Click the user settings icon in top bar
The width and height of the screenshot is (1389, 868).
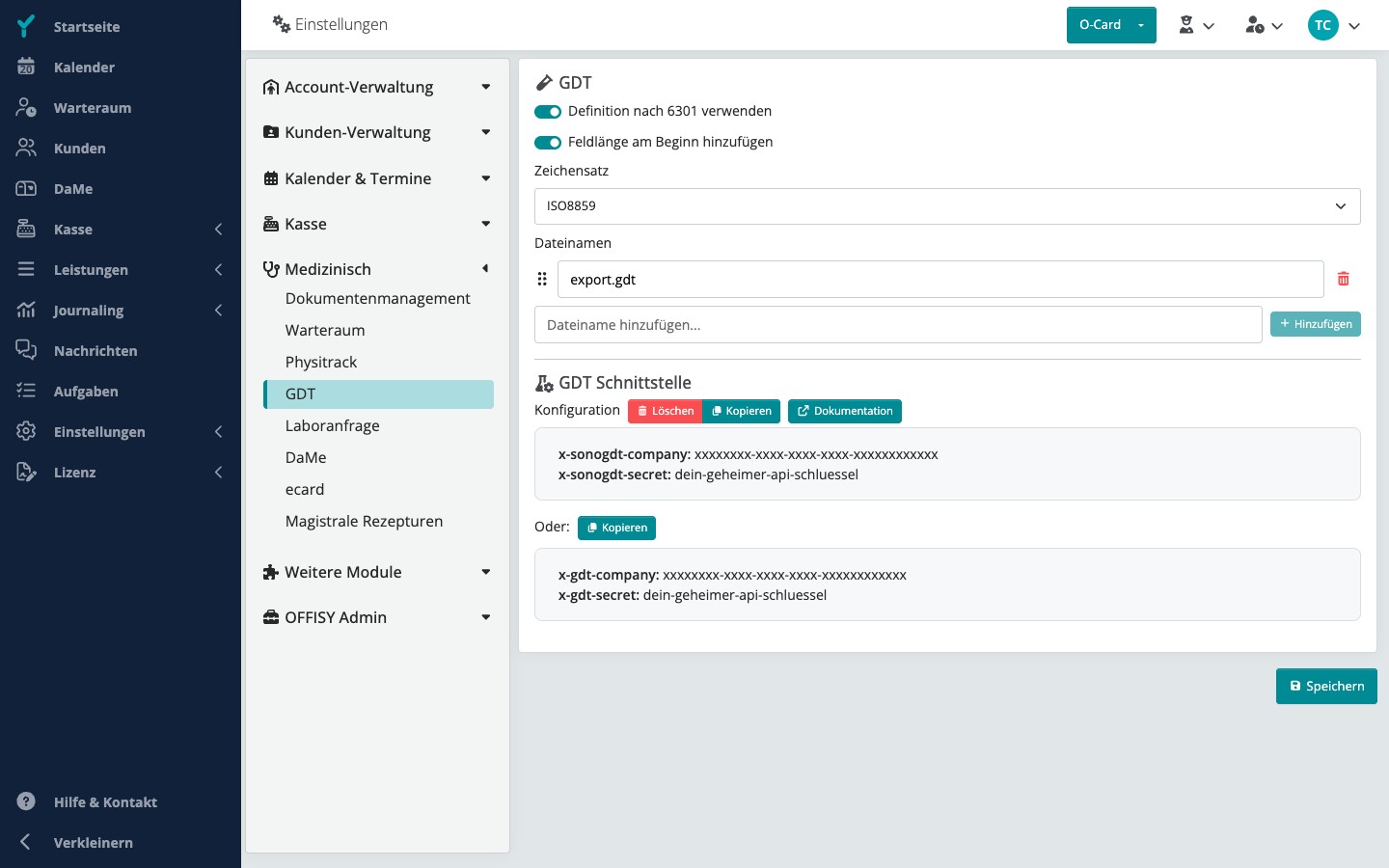1254,25
